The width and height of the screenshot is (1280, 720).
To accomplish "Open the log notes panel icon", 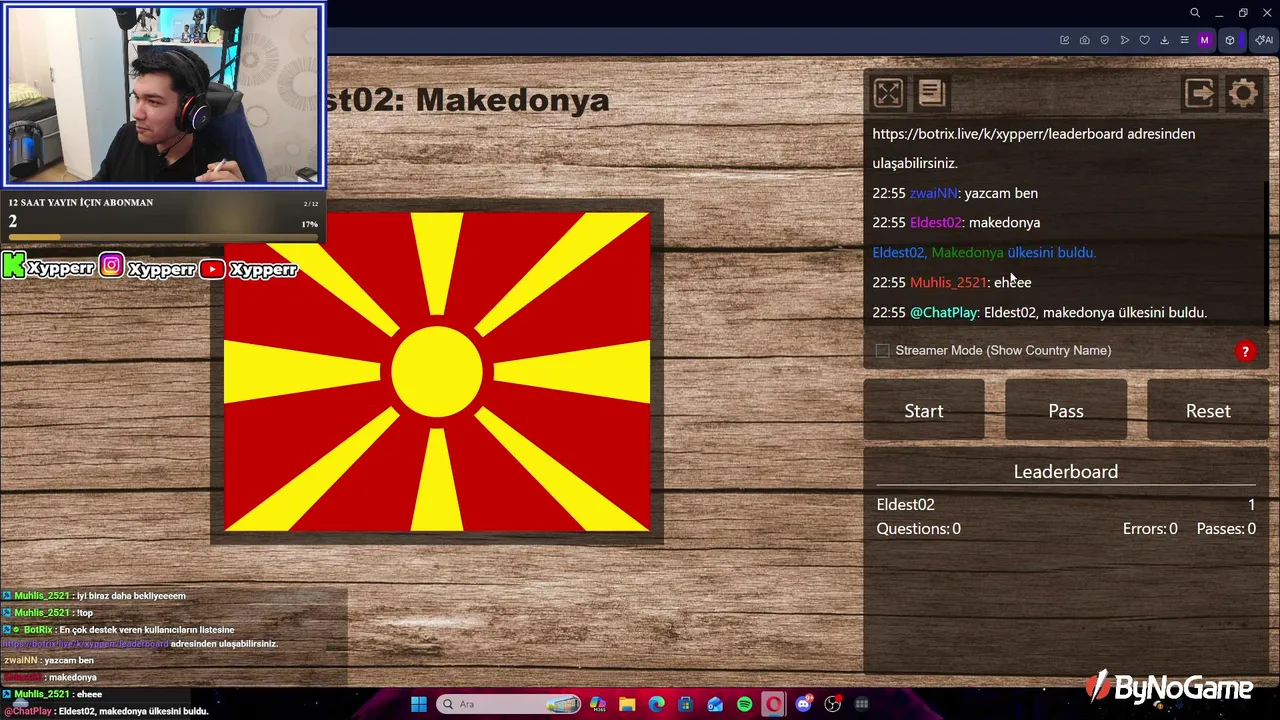I will click(x=932, y=93).
